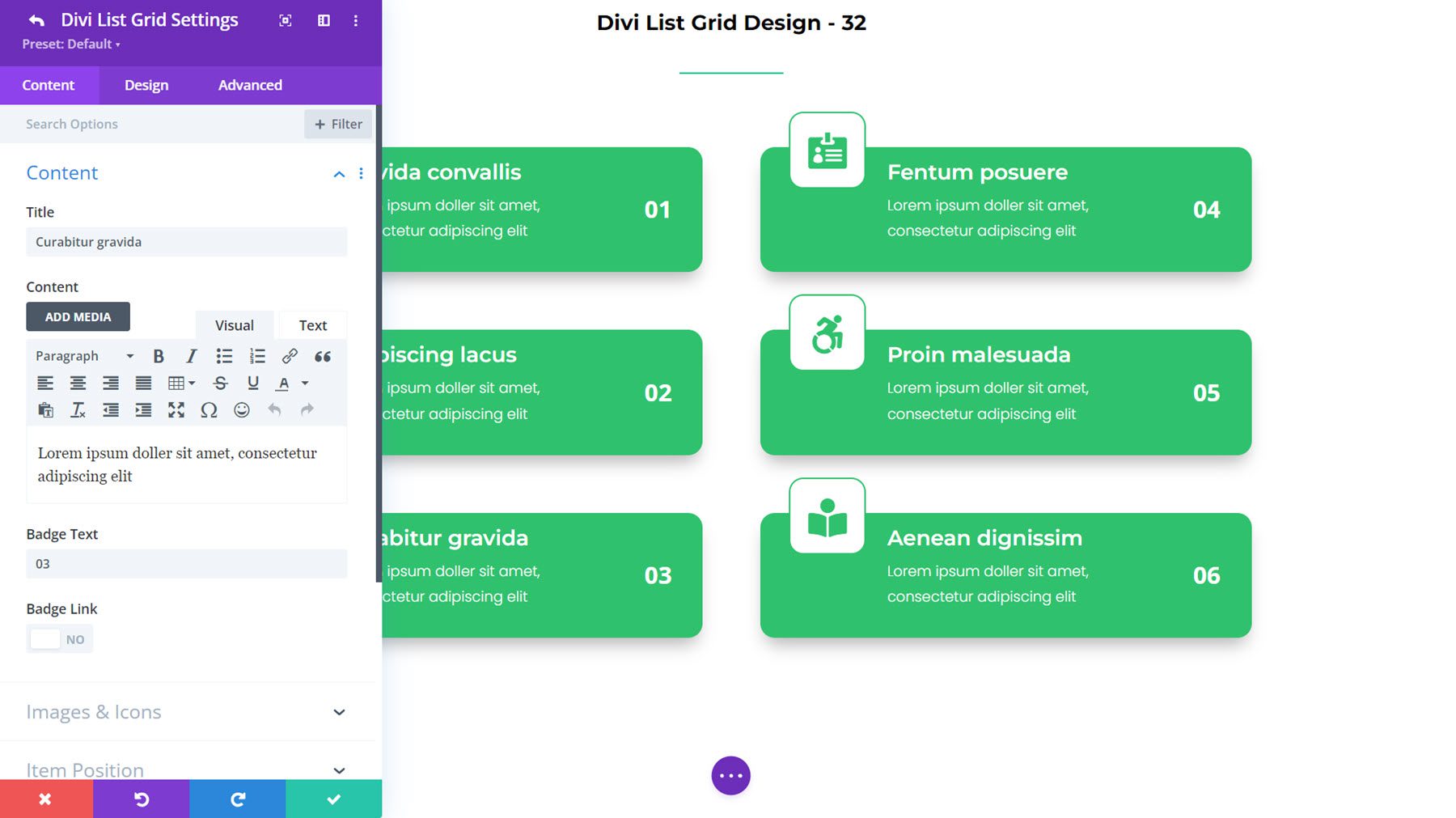1456x818 pixels.
Task: Toggle fullscreen mode in the text editor
Action: [176, 410]
